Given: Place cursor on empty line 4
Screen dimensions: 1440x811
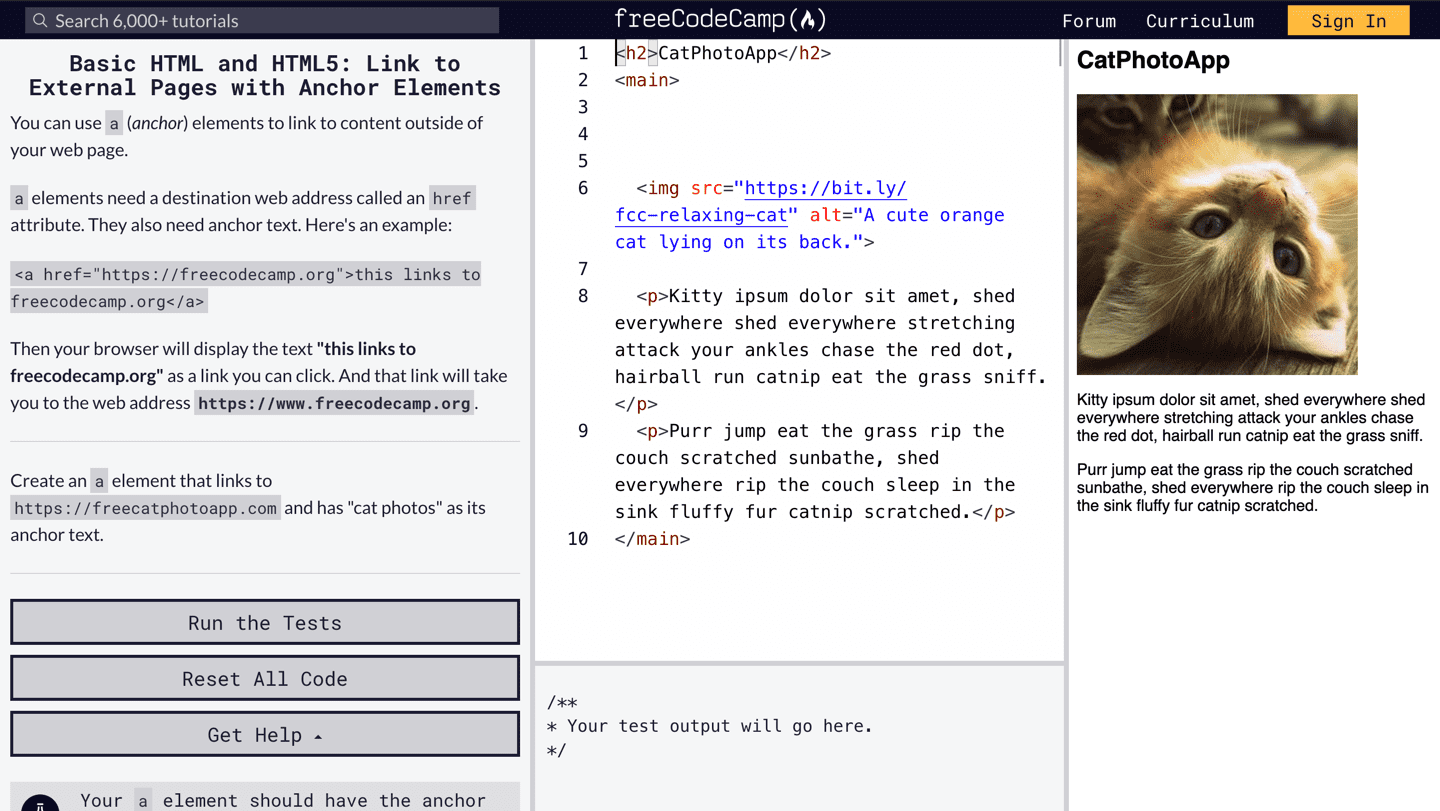Looking at the screenshot, I should 800,134.
